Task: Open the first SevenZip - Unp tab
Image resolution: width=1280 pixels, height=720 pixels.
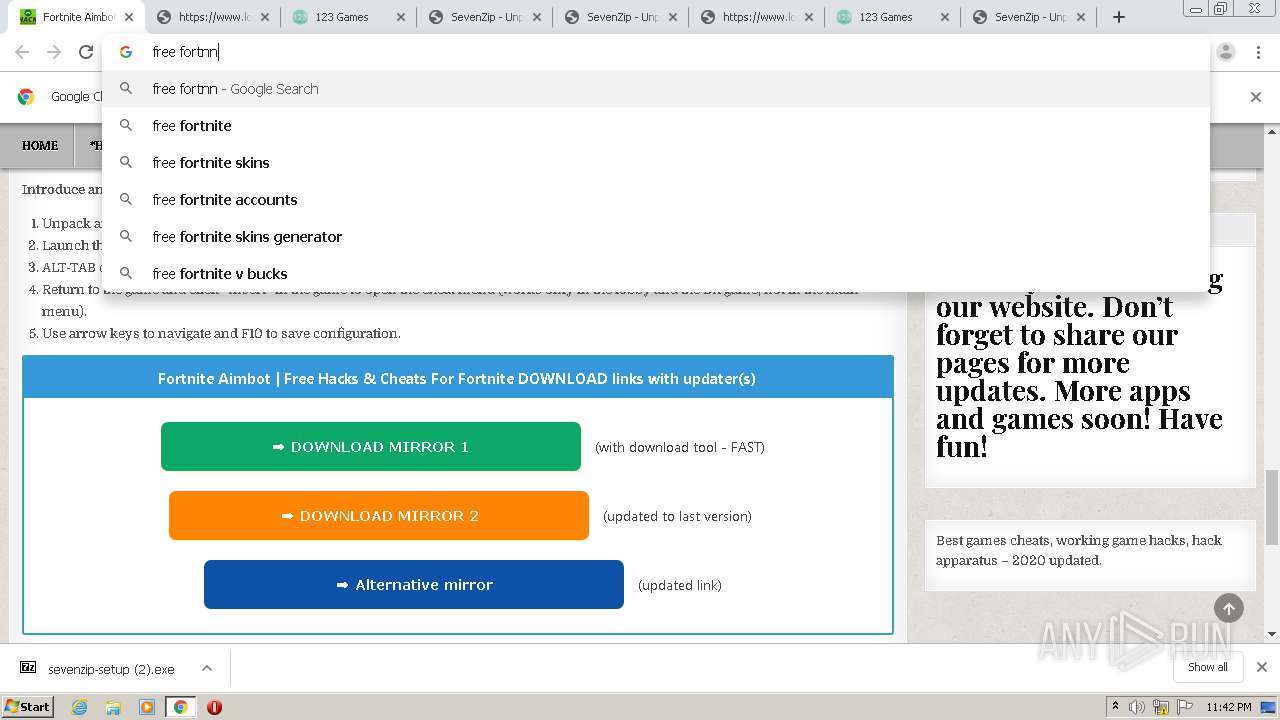Action: (485, 17)
